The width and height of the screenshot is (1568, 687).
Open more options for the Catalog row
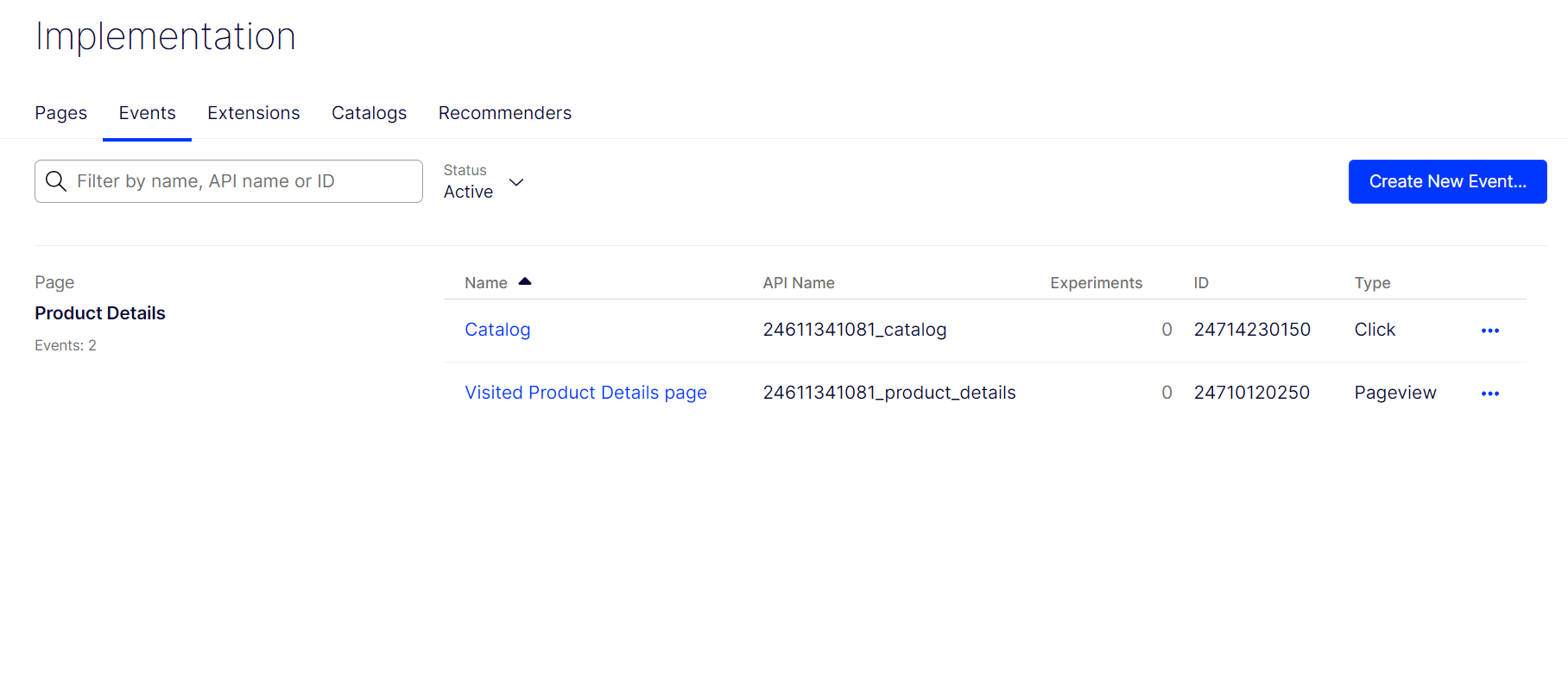pos(1489,331)
